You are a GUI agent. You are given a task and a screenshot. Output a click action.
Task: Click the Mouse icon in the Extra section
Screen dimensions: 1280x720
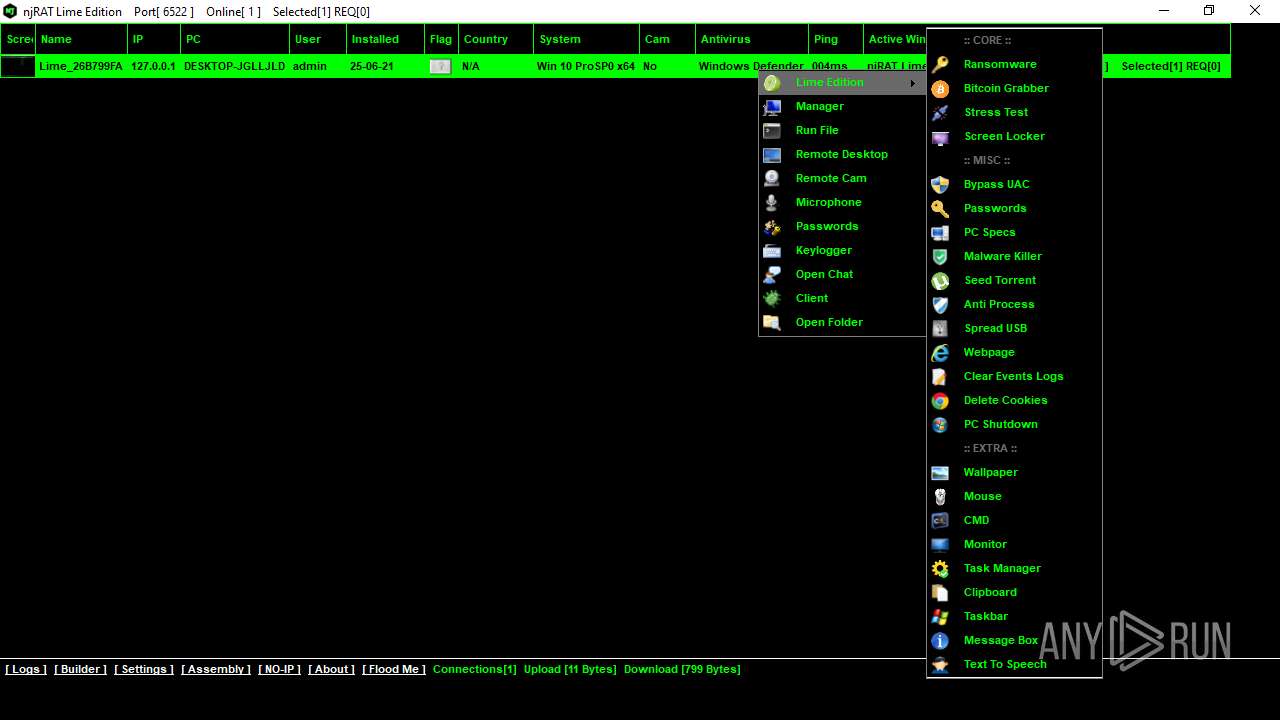coord(940,496)
